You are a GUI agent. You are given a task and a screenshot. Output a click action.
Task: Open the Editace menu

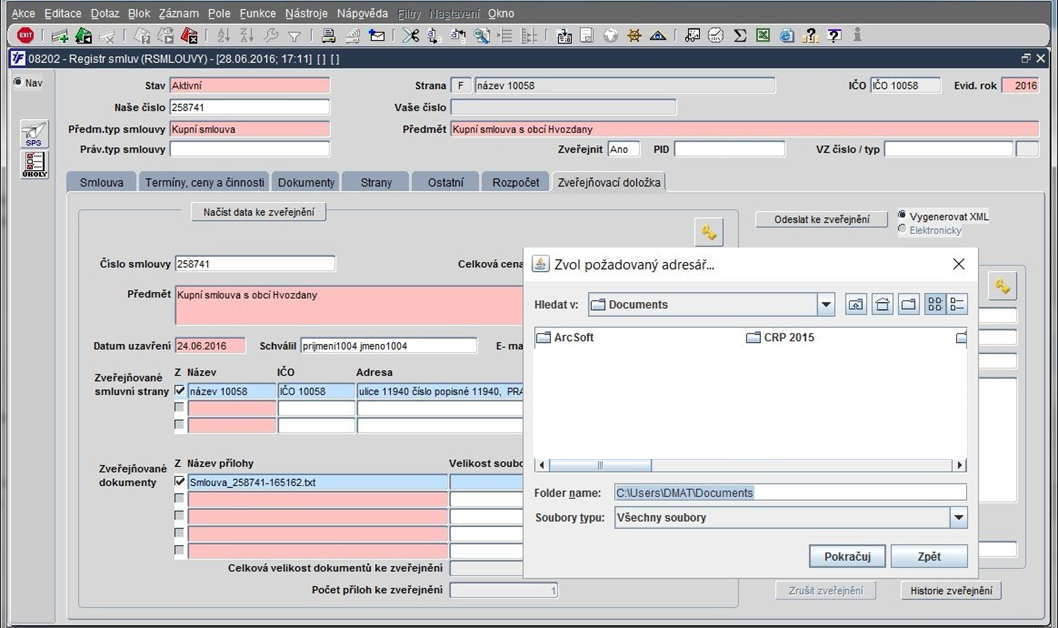click(x=63, y=13)
